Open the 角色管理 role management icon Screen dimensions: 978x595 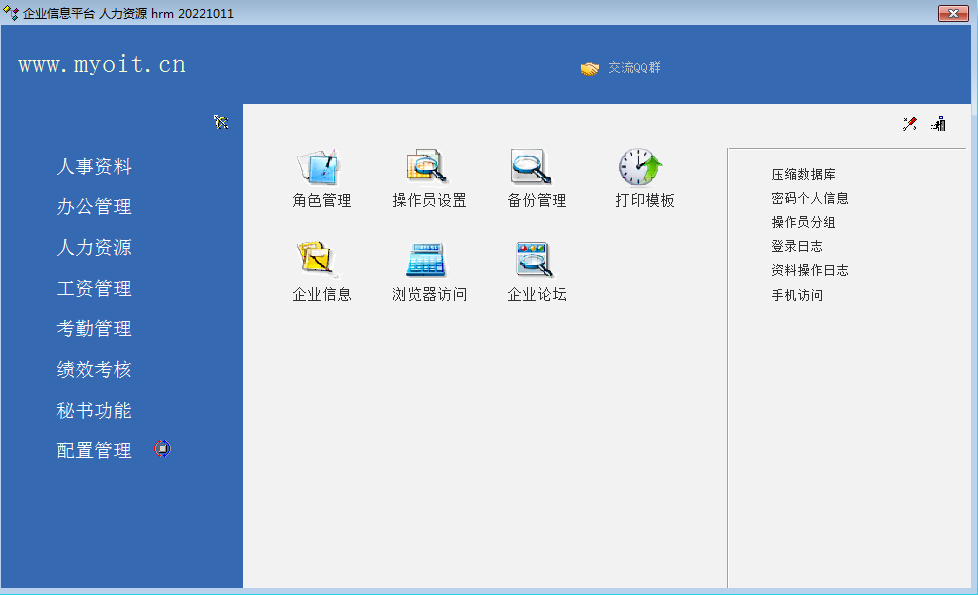320,167
